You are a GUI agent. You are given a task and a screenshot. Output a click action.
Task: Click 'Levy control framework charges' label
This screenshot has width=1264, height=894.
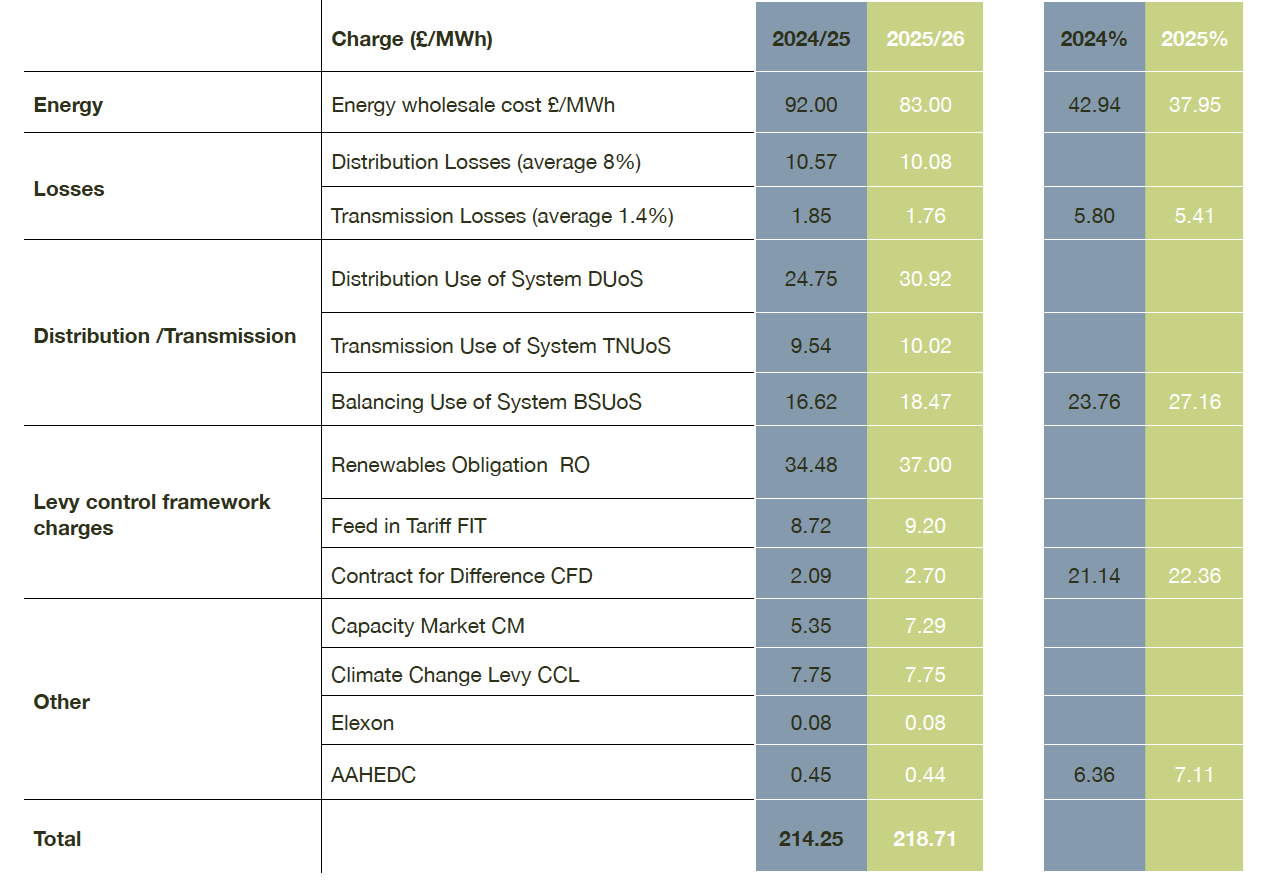(152, 515)
